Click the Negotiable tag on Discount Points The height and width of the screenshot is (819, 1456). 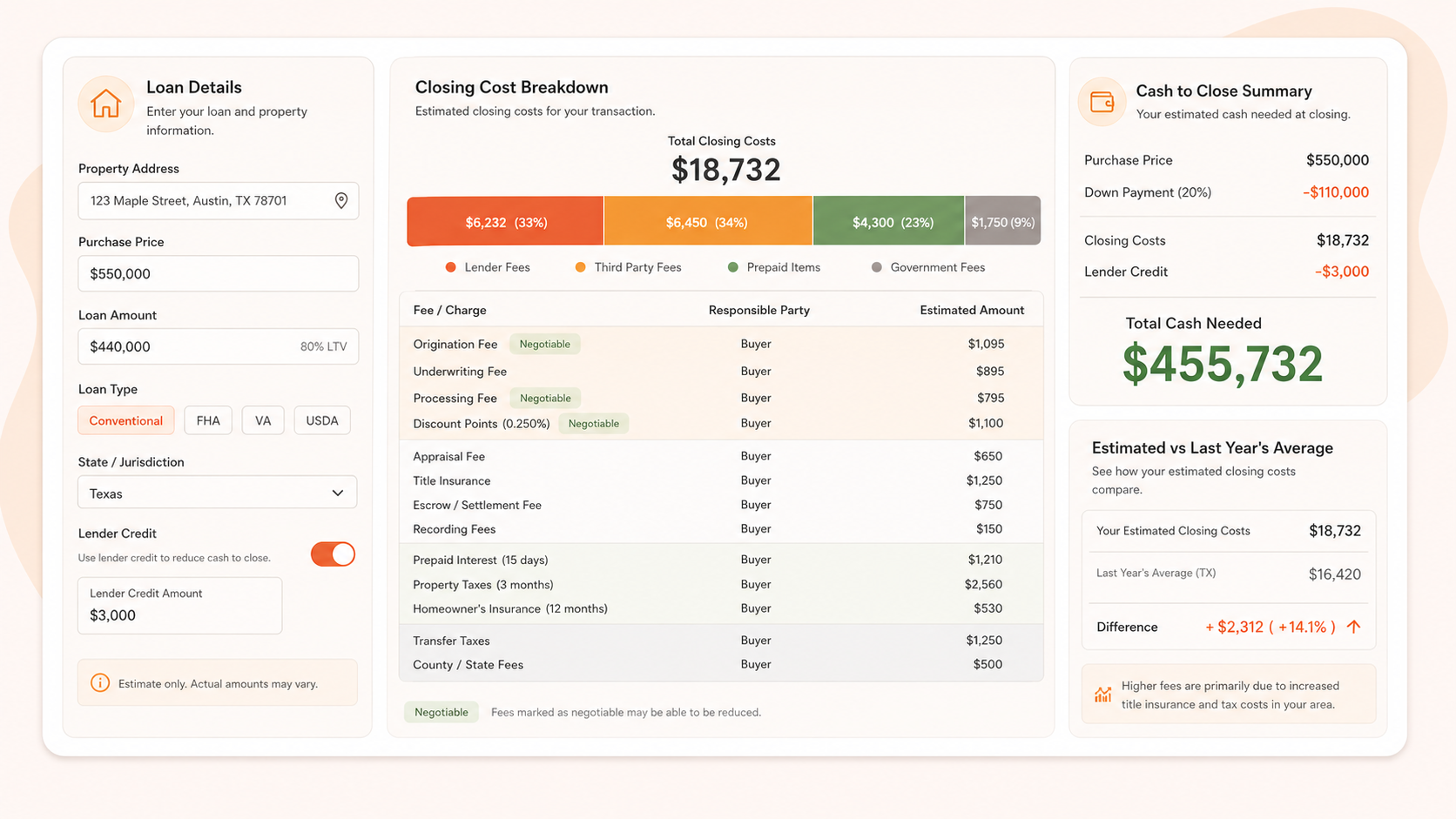point(594,424)
